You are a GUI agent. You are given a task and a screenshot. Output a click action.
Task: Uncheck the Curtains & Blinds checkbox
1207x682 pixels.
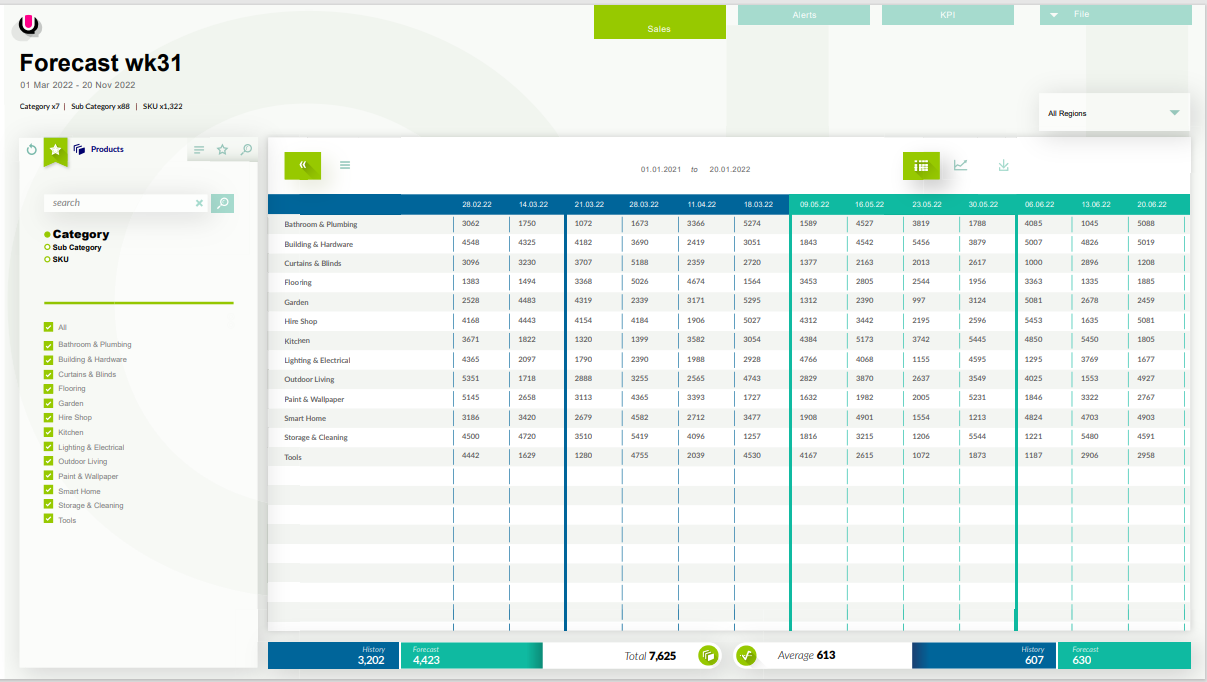48,374
